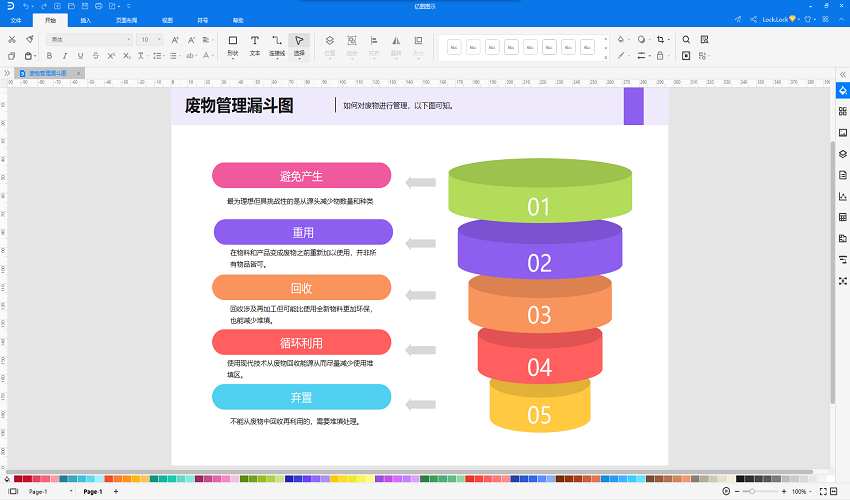Click the Undo arrow in the title bar
Image resolution: width=850 pixels, height=500 pixels.
coord(26,6)
